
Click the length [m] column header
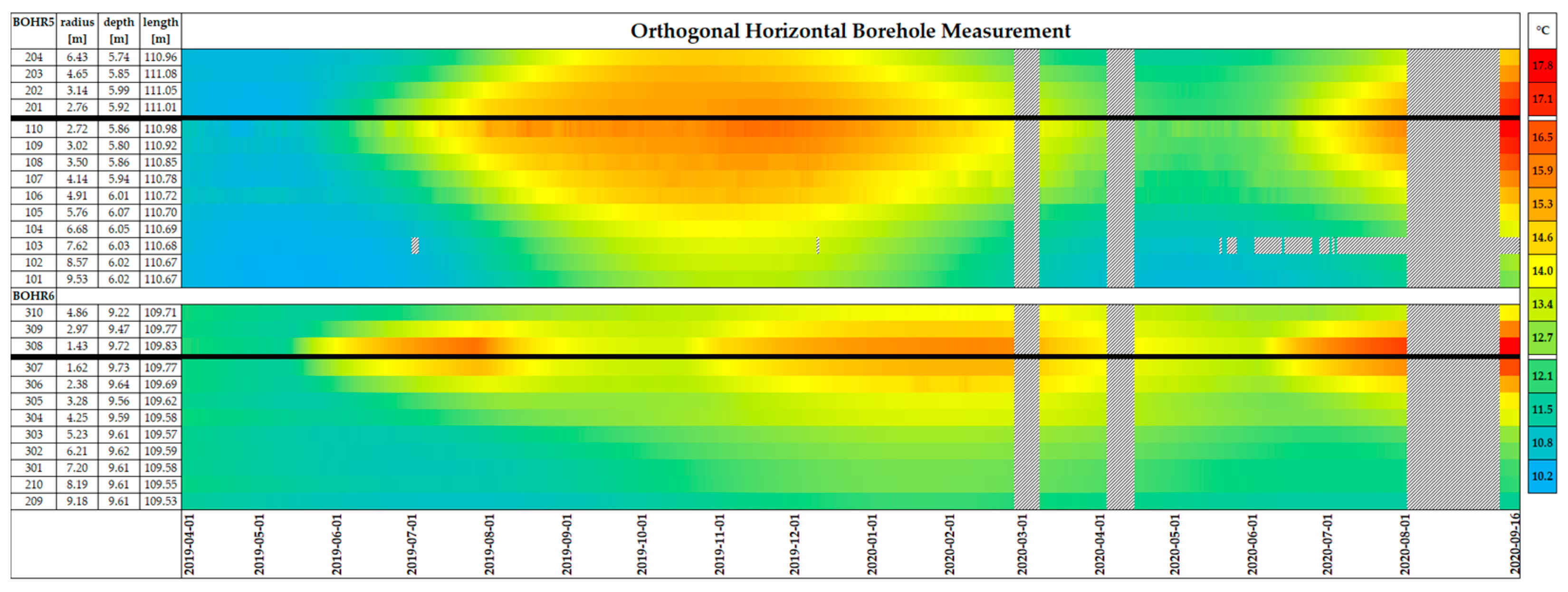161,30
